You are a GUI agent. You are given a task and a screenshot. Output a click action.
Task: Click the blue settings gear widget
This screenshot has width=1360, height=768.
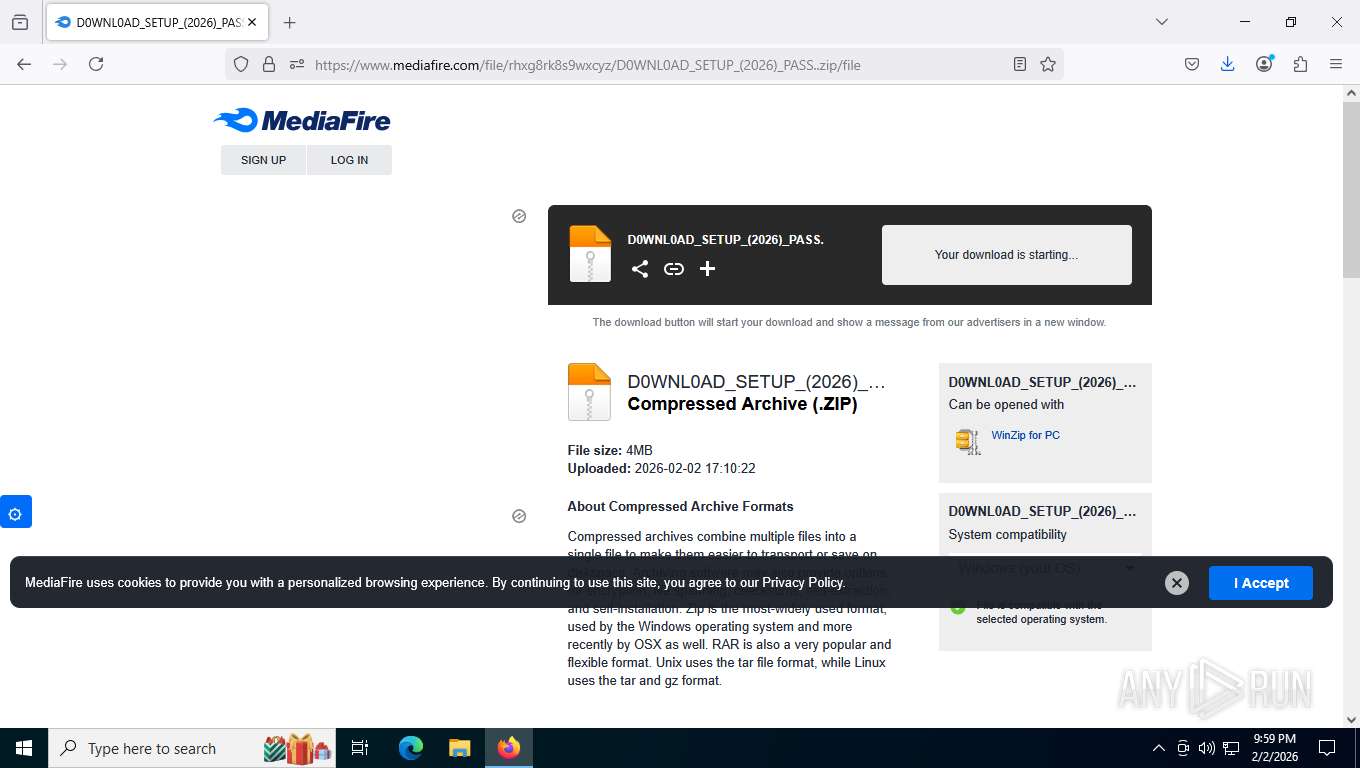tap(15, 514)
